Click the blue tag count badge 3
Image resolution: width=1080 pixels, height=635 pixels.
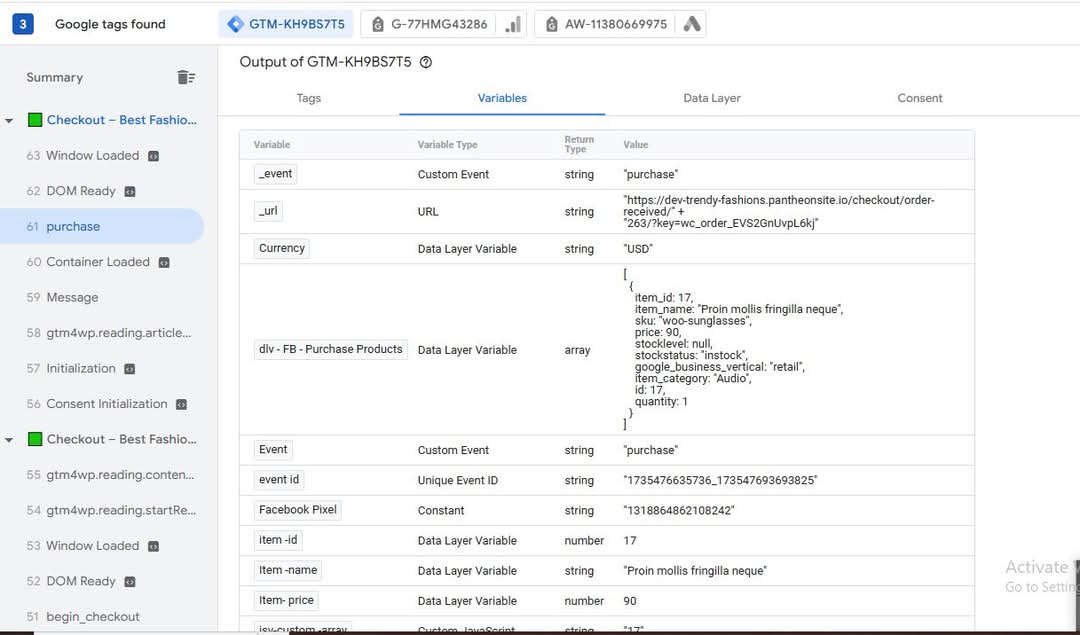(x=23, y=24)
